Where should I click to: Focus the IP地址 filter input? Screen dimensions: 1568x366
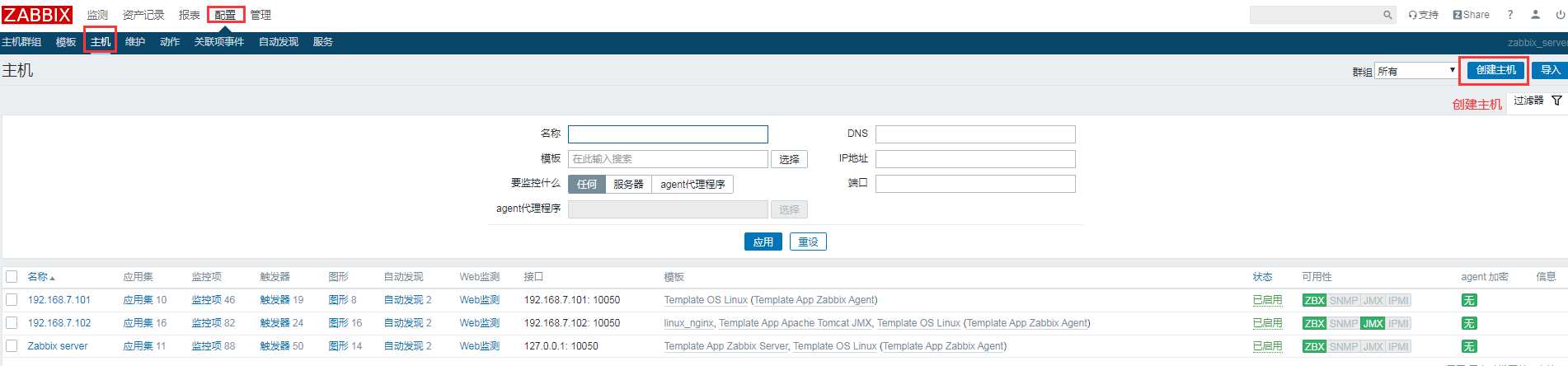tap(975, 159)
